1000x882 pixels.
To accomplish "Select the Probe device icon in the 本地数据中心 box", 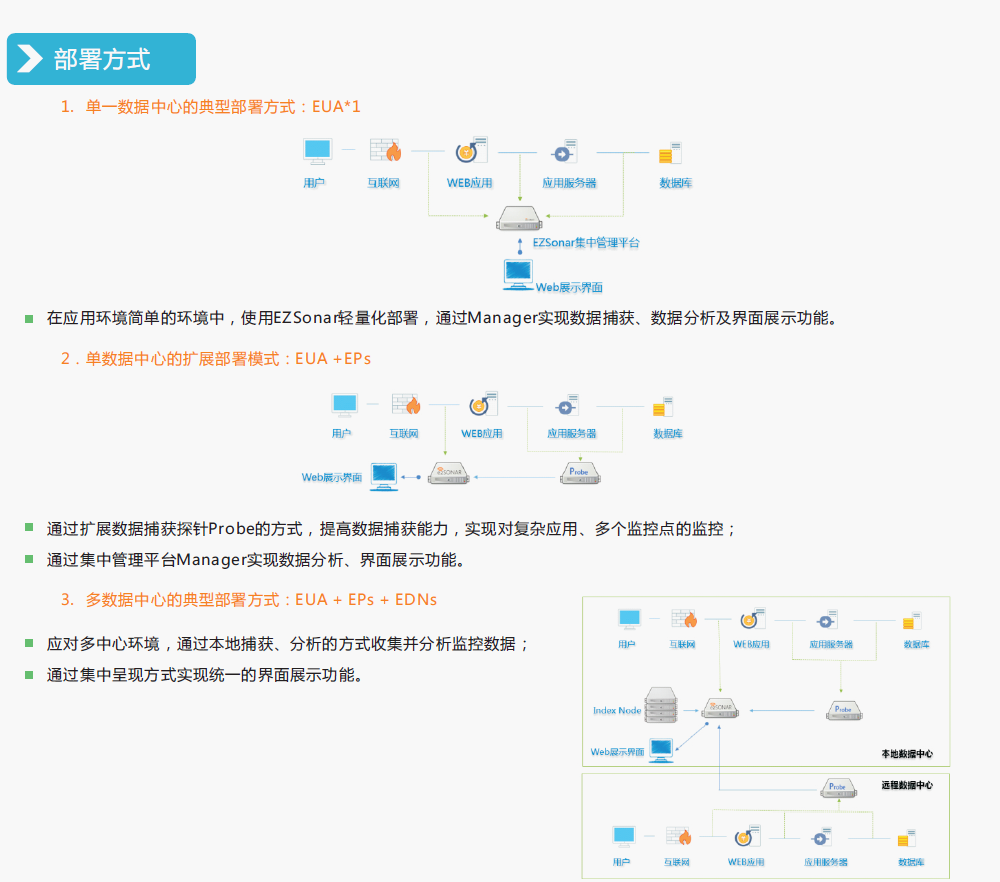I will pyautogui.click(x=844, y=710).
